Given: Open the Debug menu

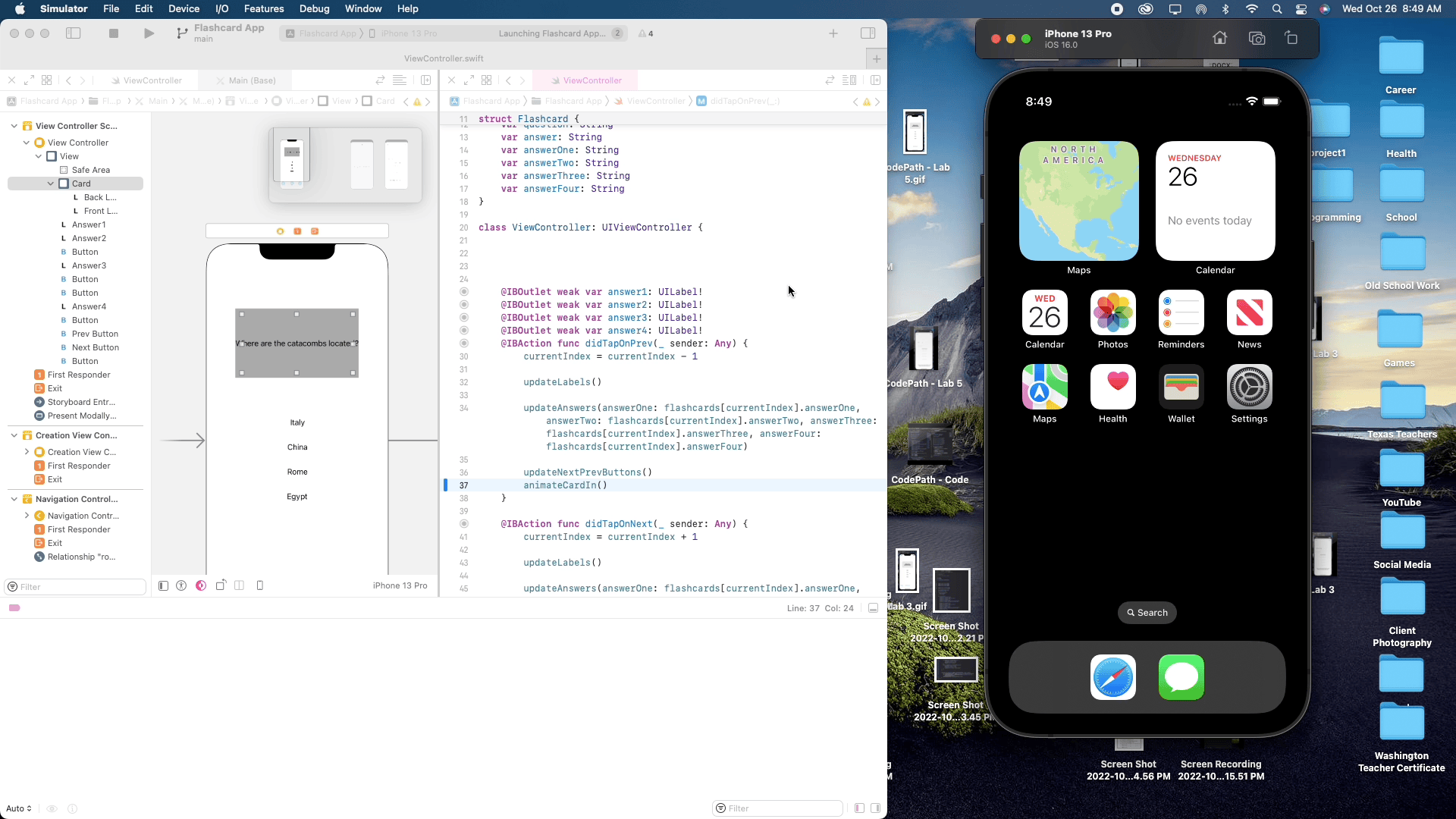Looking at the screenshot, I should 314,8.
